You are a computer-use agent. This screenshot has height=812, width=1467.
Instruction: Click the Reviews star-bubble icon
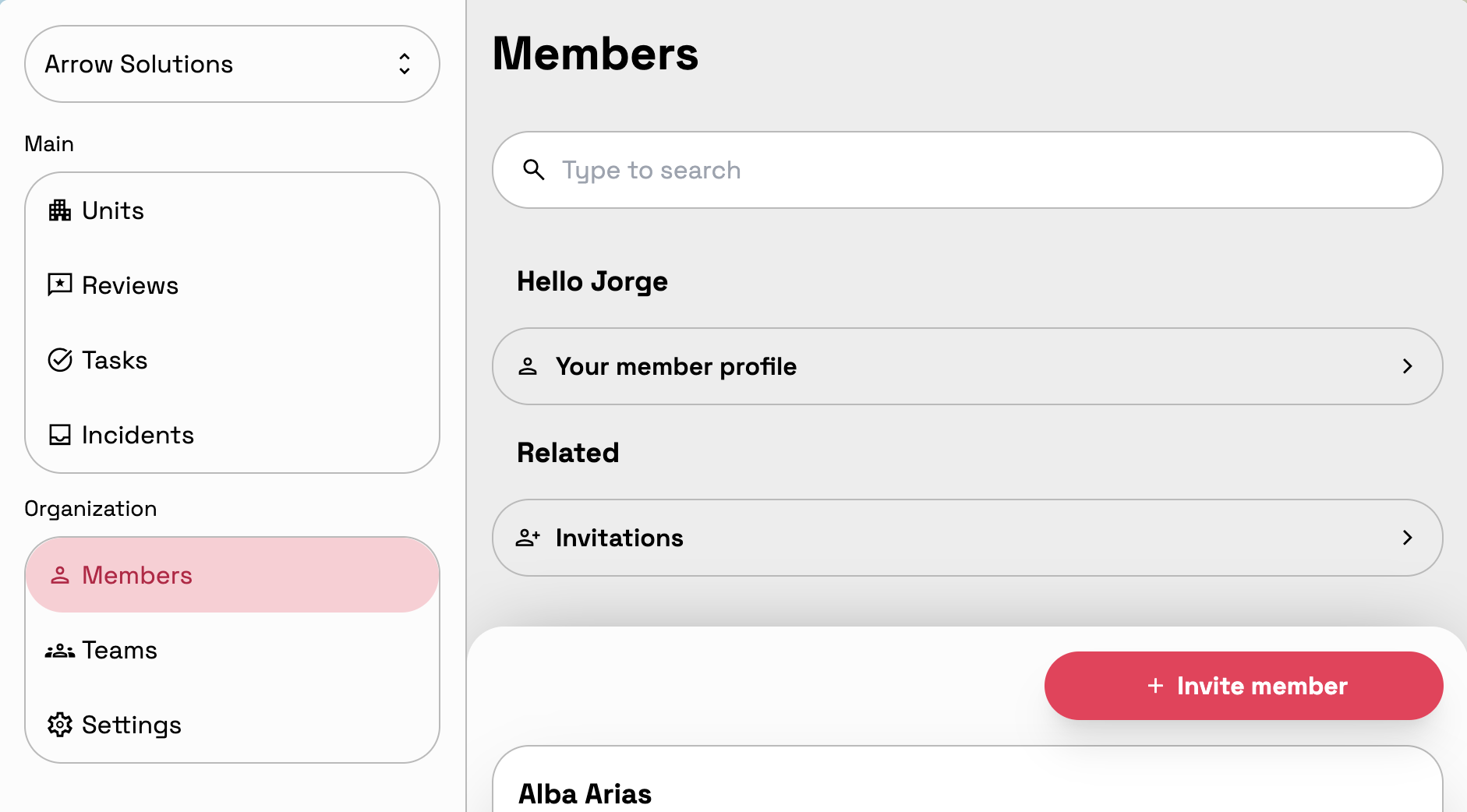click(60, 285)
